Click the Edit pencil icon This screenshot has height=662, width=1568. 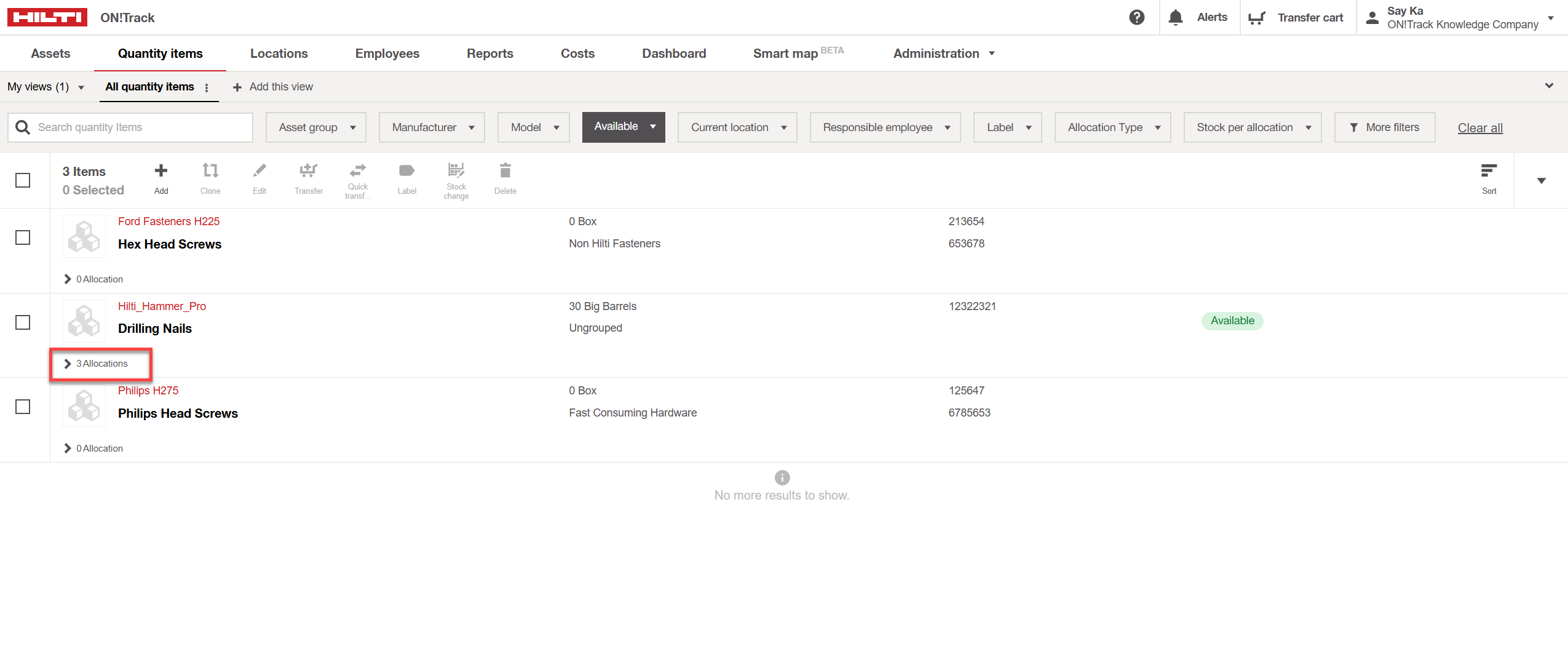259,170
